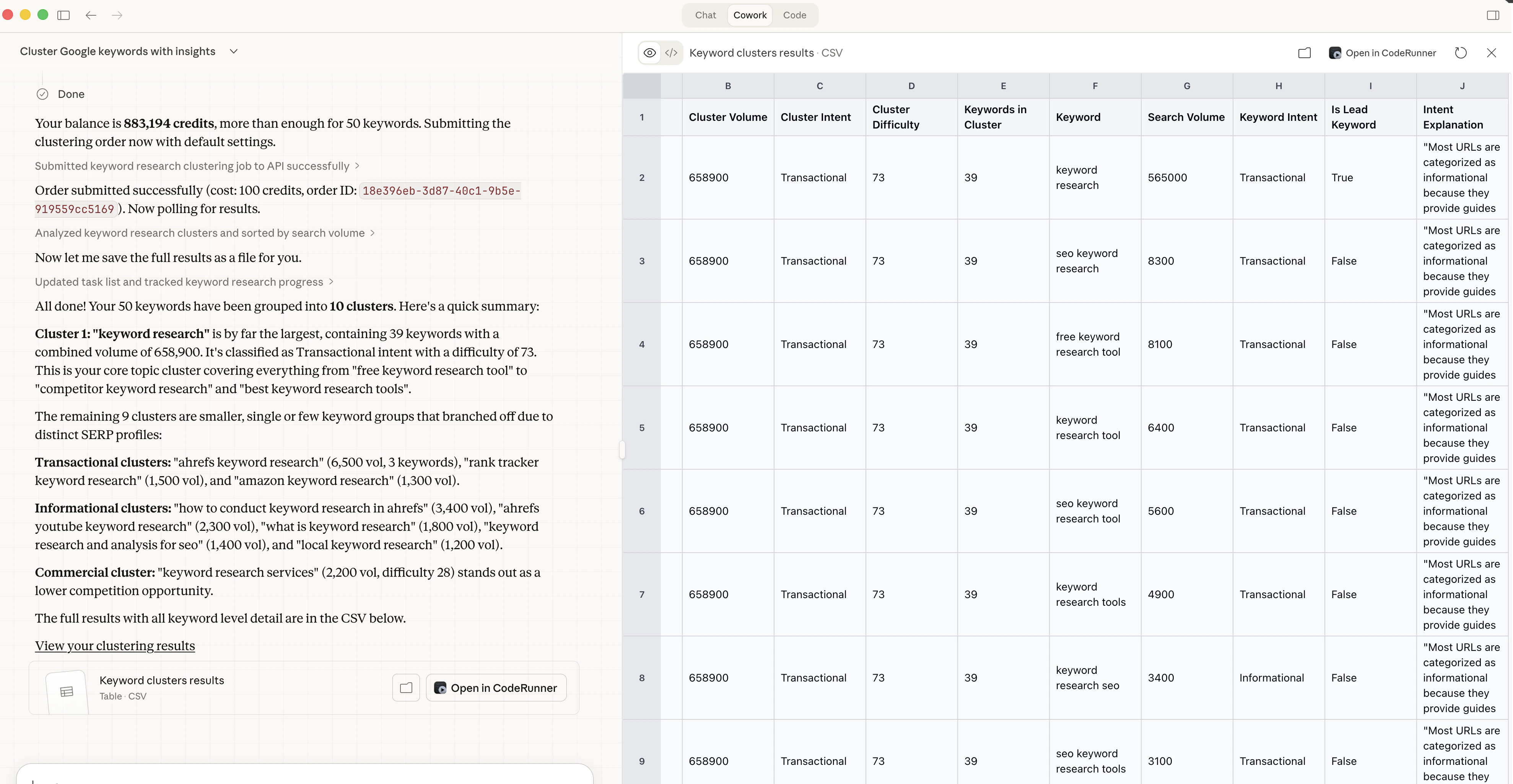Switch to preview view eye icon
The image size is (1513, 784).
tap(649, 53)
